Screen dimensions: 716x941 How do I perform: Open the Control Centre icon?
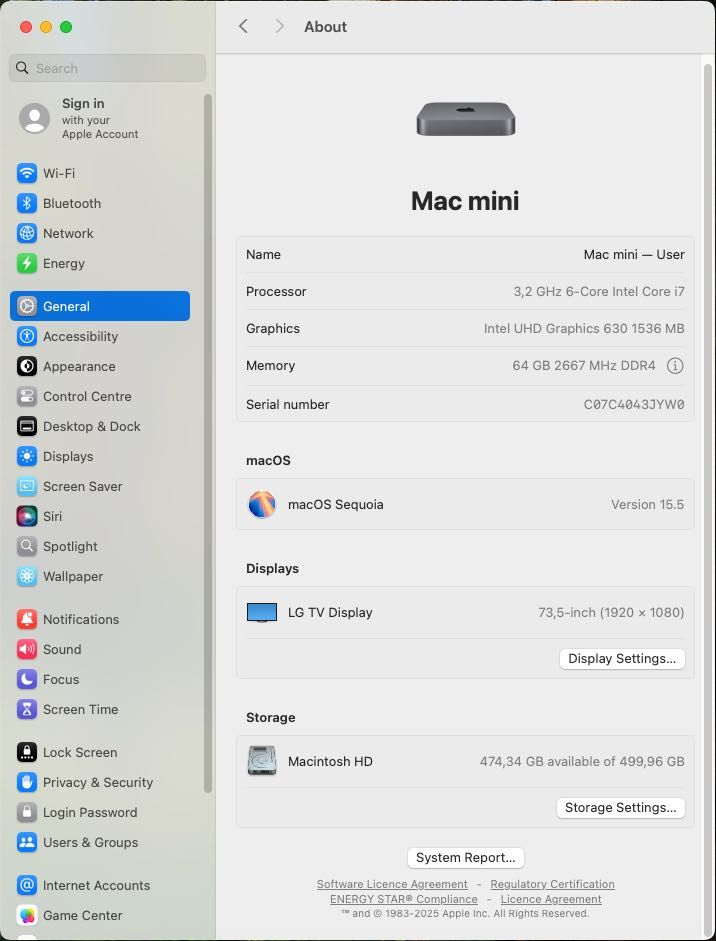(26, 396)
